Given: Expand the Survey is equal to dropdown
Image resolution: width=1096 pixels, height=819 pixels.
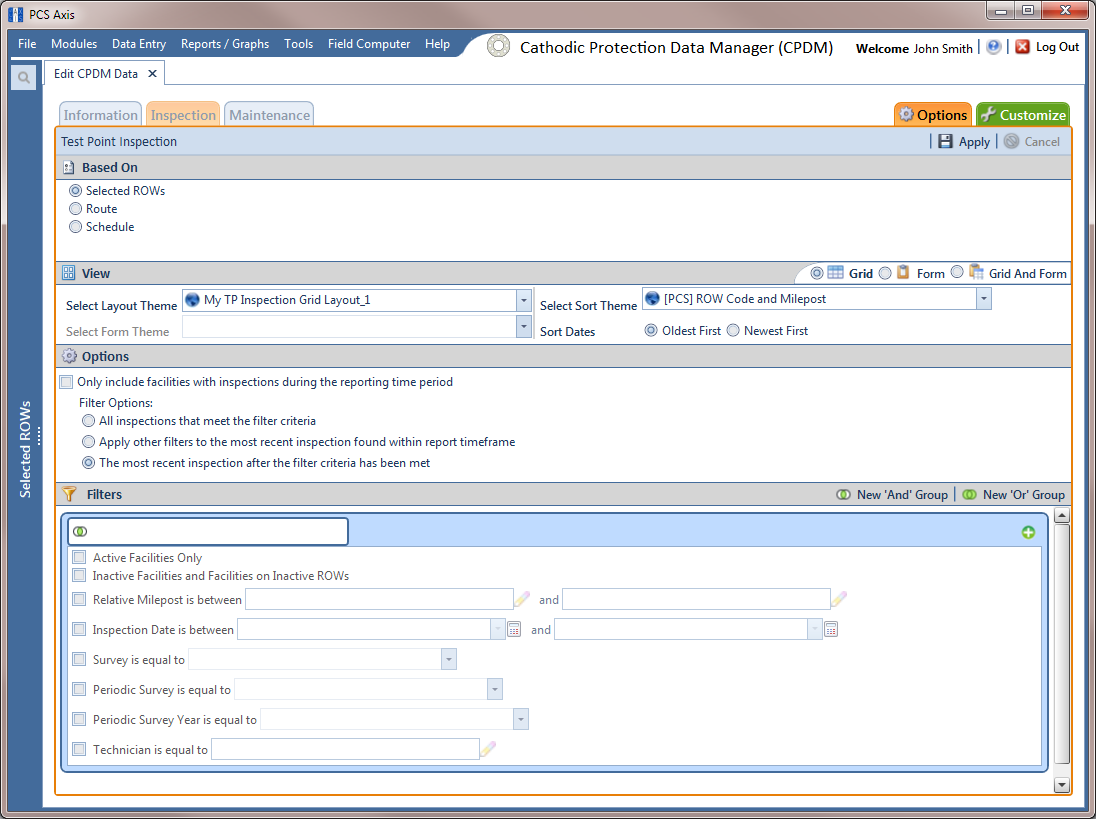Looking at the screenshot, I should coord(449,659).
